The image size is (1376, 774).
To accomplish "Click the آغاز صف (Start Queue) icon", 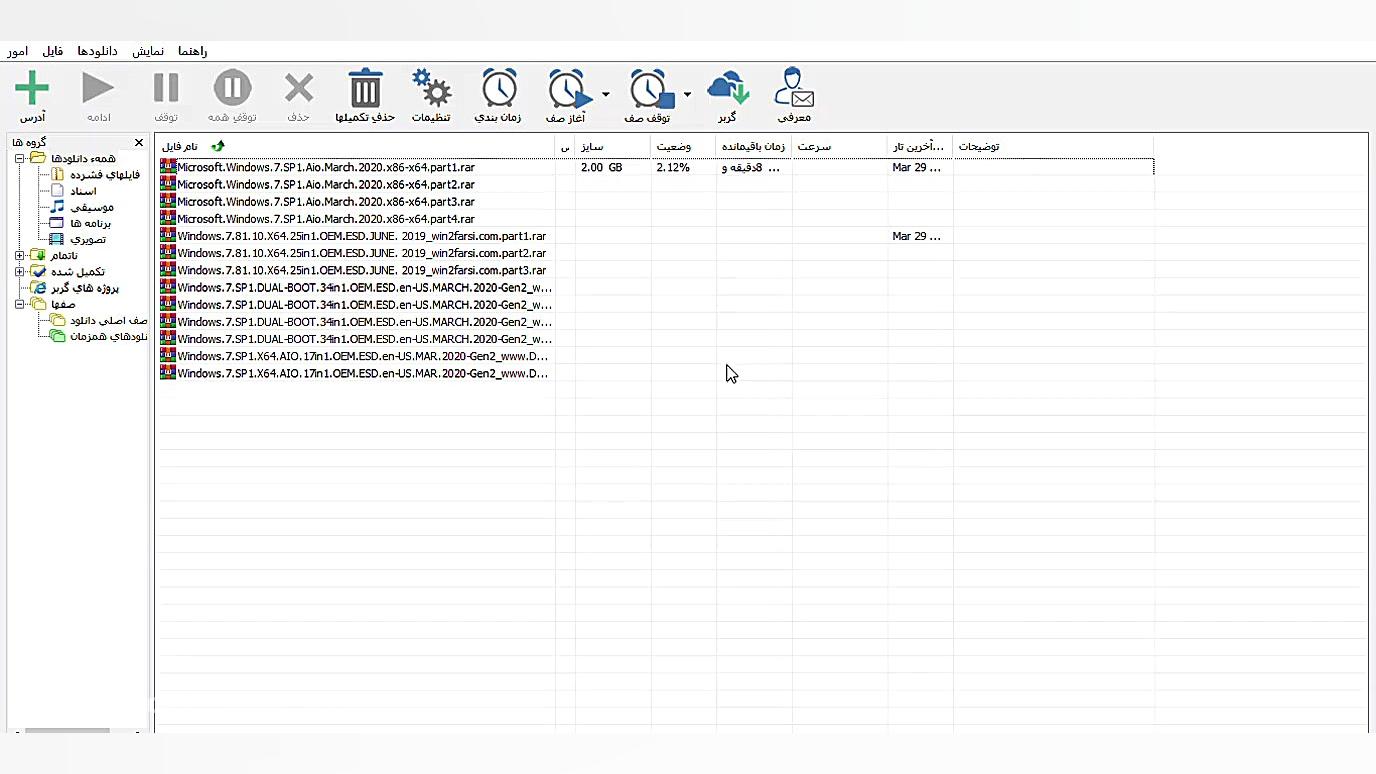I will 569,89.
